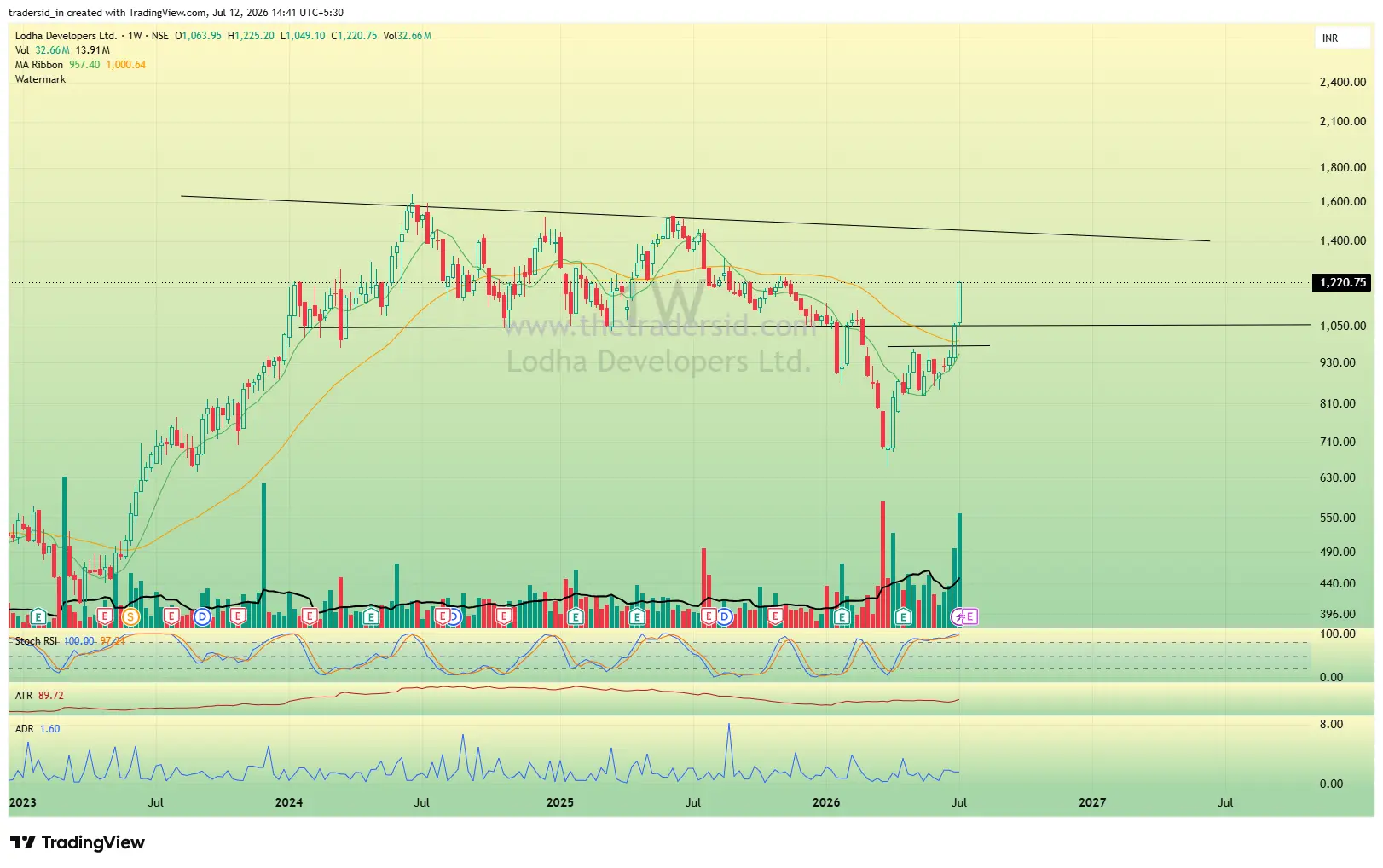Open the red earnings marker from July 2025
This screenshot has width=1383, height=868.
[708, 616]
